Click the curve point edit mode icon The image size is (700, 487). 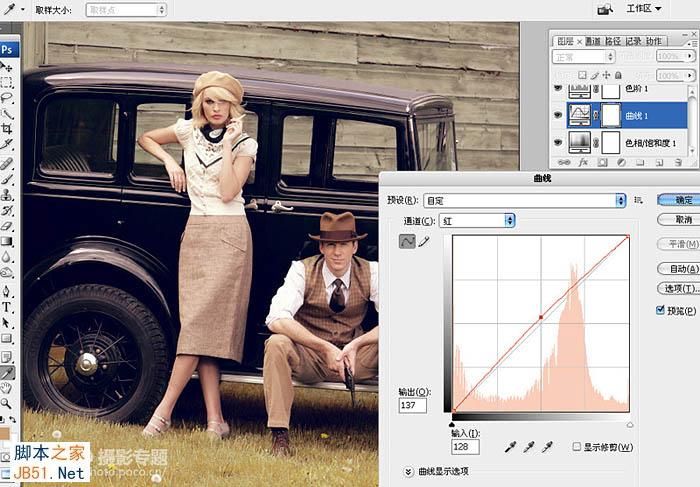coord(407,241)
